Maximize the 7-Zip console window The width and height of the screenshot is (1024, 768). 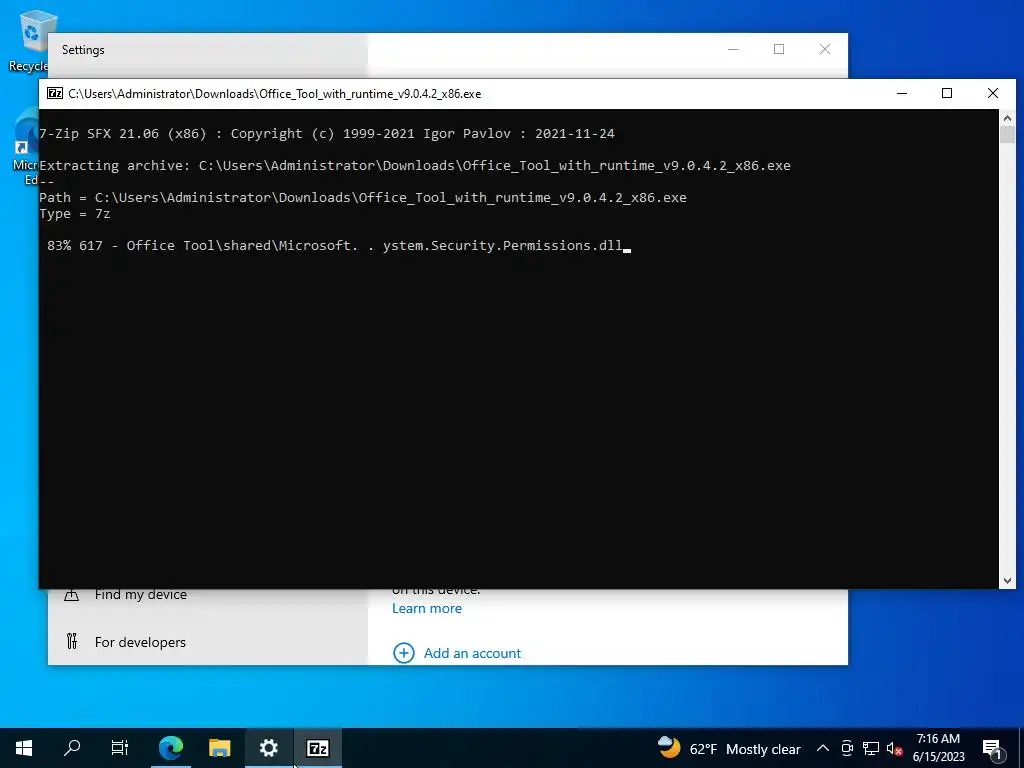click(947, 93)
